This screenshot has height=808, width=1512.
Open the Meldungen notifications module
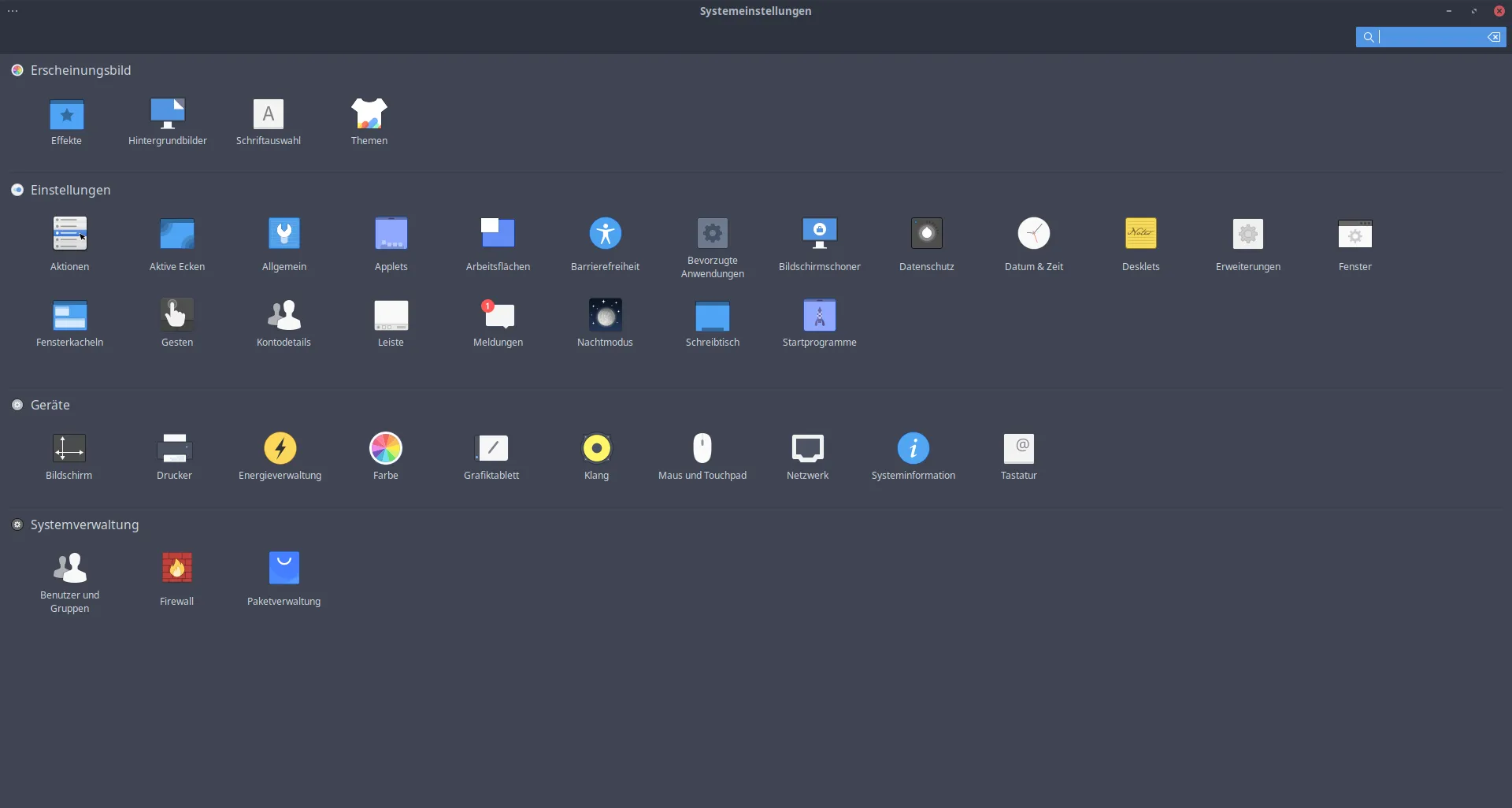[x=498, y=316]
